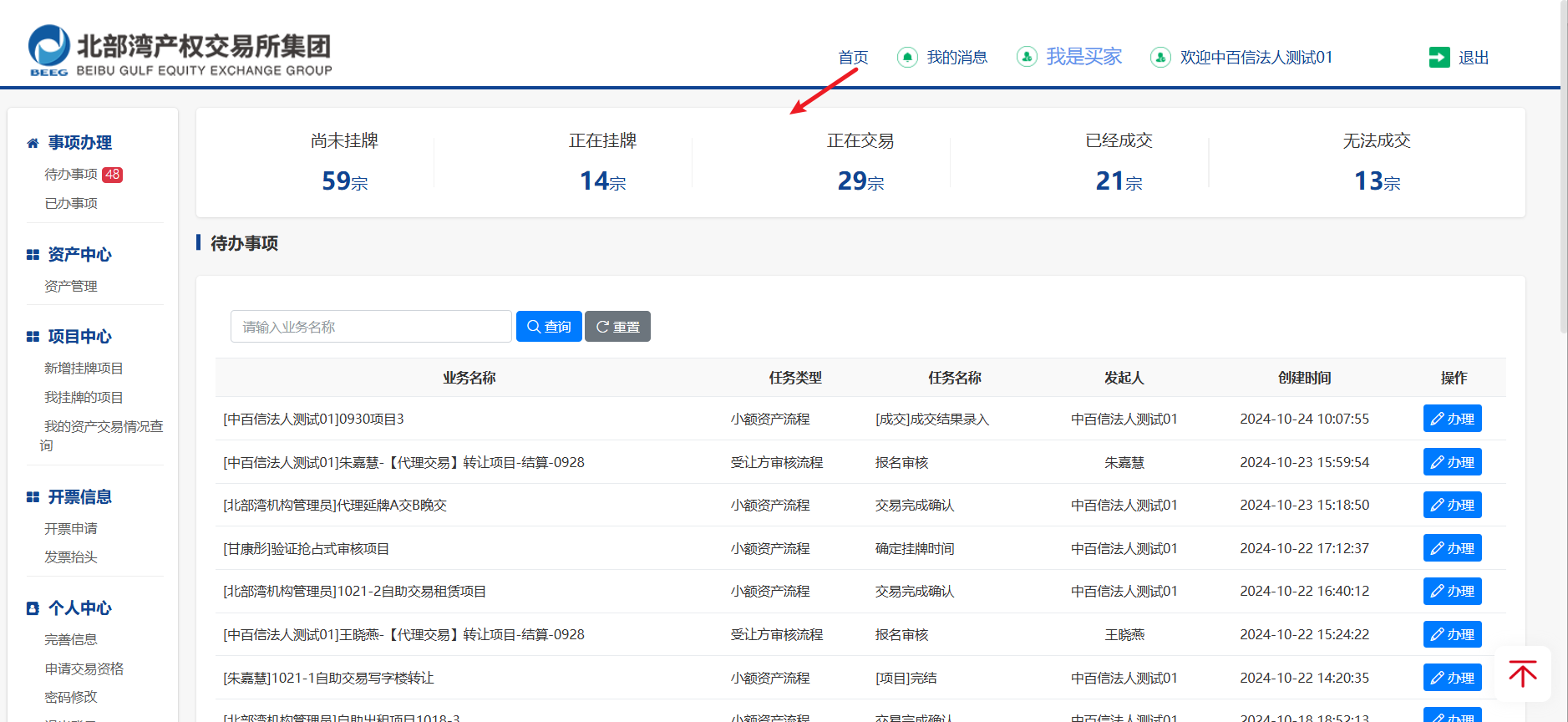The height and width of the screenshot is (722, 1568).
Task: Click the green 退出 exit icon
Action: click(1439, 57)
